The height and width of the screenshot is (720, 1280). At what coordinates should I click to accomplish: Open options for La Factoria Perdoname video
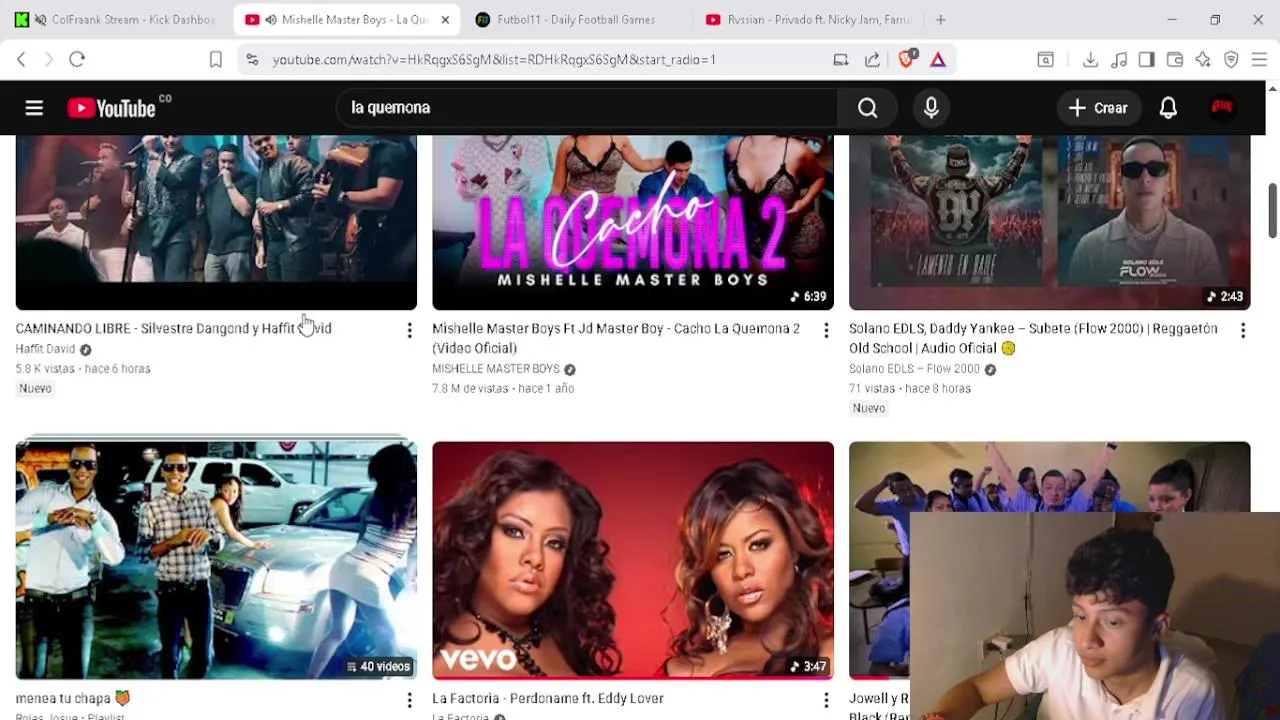[x=826, y=700]
